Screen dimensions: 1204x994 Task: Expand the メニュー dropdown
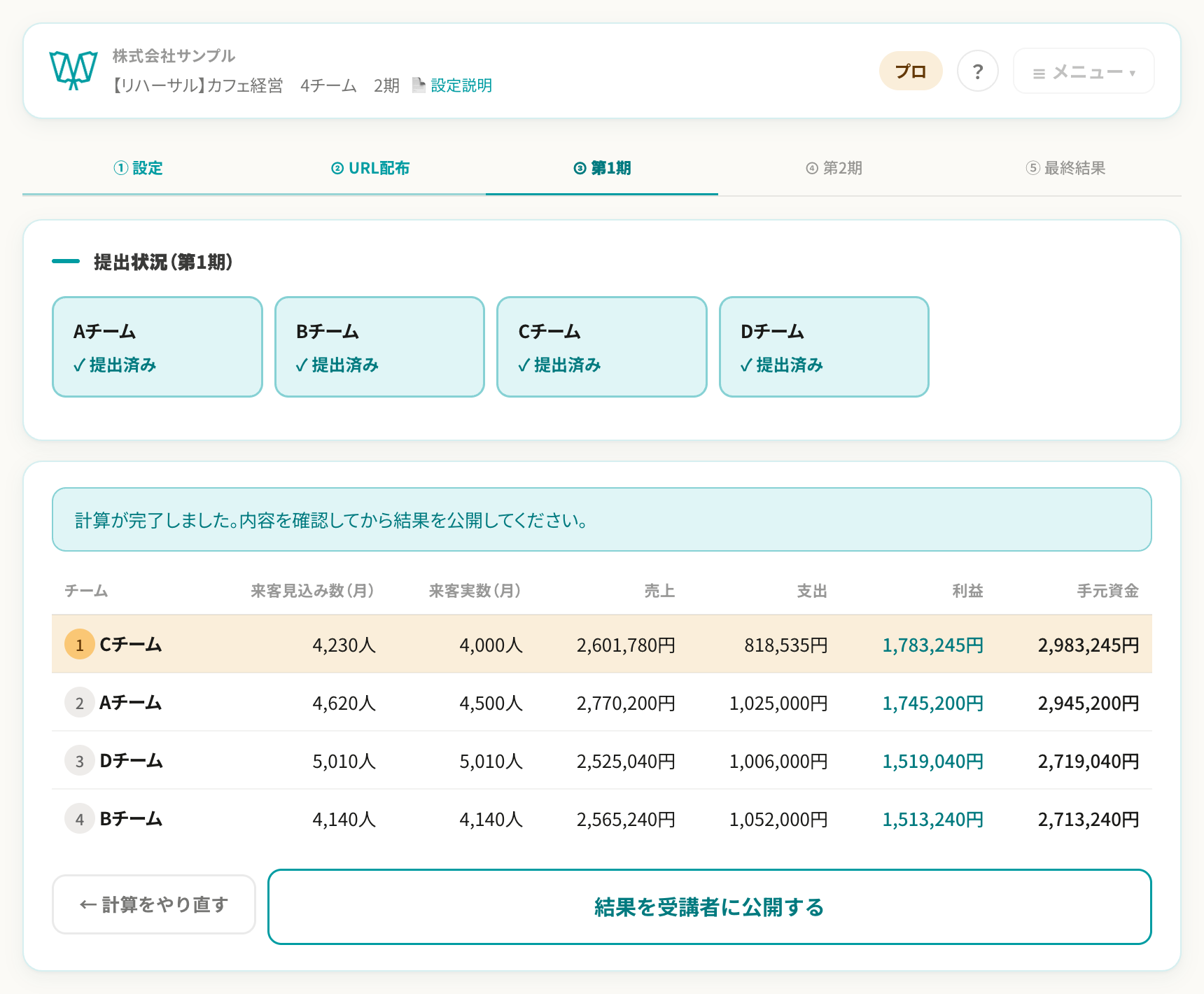(x=1084, y=71)
